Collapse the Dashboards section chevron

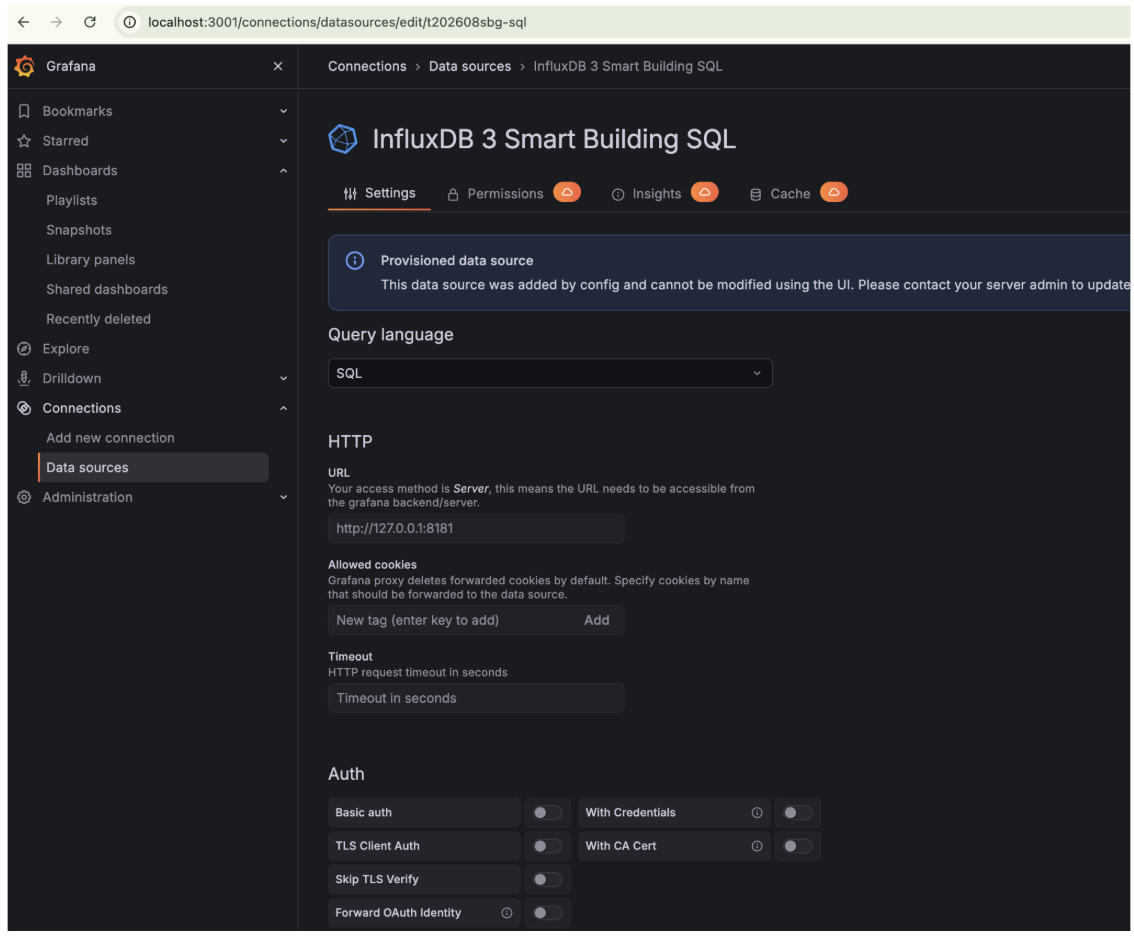[x=284, y=171]
